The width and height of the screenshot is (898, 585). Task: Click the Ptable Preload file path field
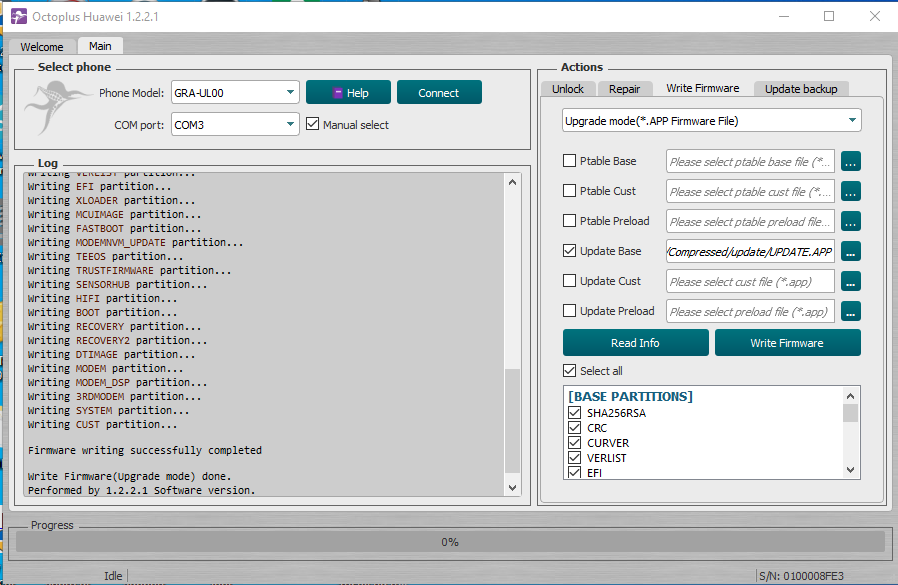[x=750, y=221]
